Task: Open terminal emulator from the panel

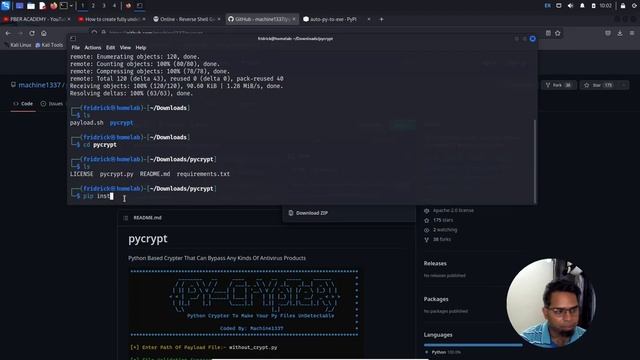Action: pos(64,6)
